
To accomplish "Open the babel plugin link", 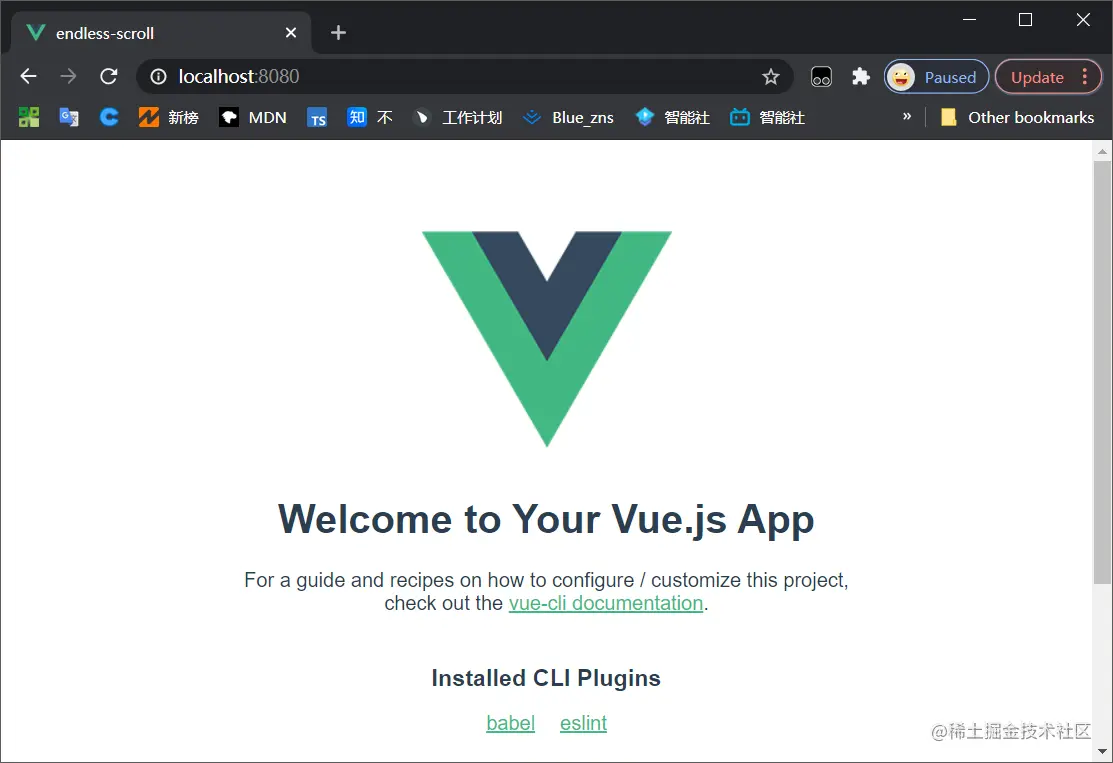I will pos(510,723).
